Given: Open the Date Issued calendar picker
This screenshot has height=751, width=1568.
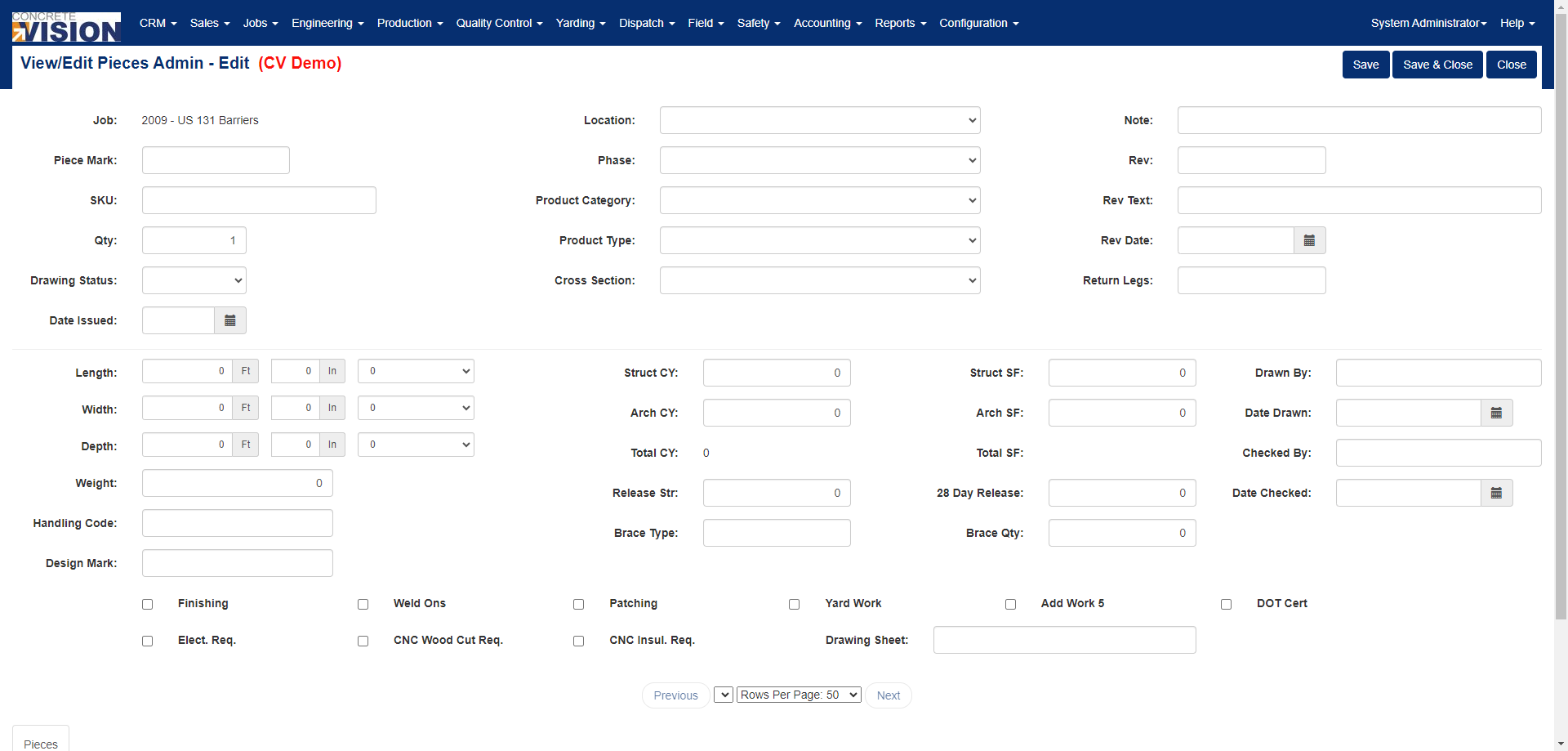Looking at the screenshot, I should (230, 320).
